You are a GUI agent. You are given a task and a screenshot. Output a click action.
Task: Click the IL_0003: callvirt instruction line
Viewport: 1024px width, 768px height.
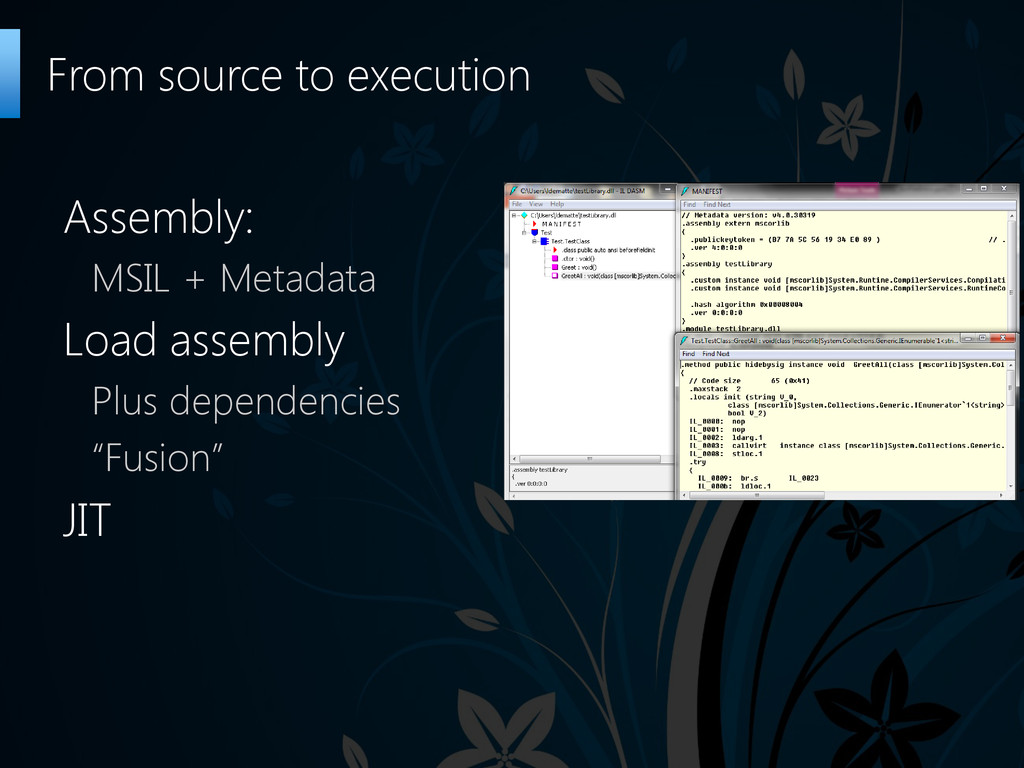846,445
